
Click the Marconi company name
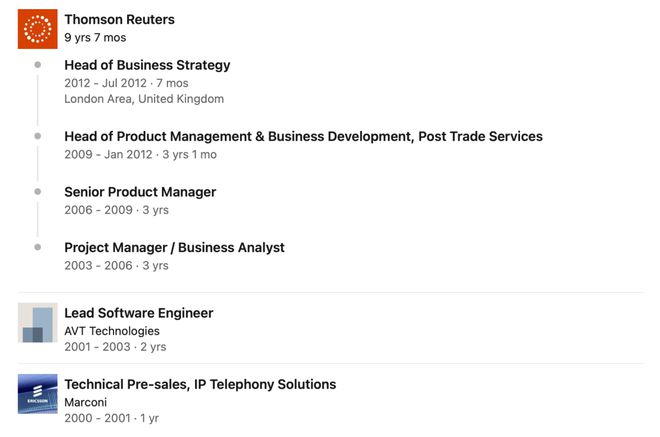point(85,402)
